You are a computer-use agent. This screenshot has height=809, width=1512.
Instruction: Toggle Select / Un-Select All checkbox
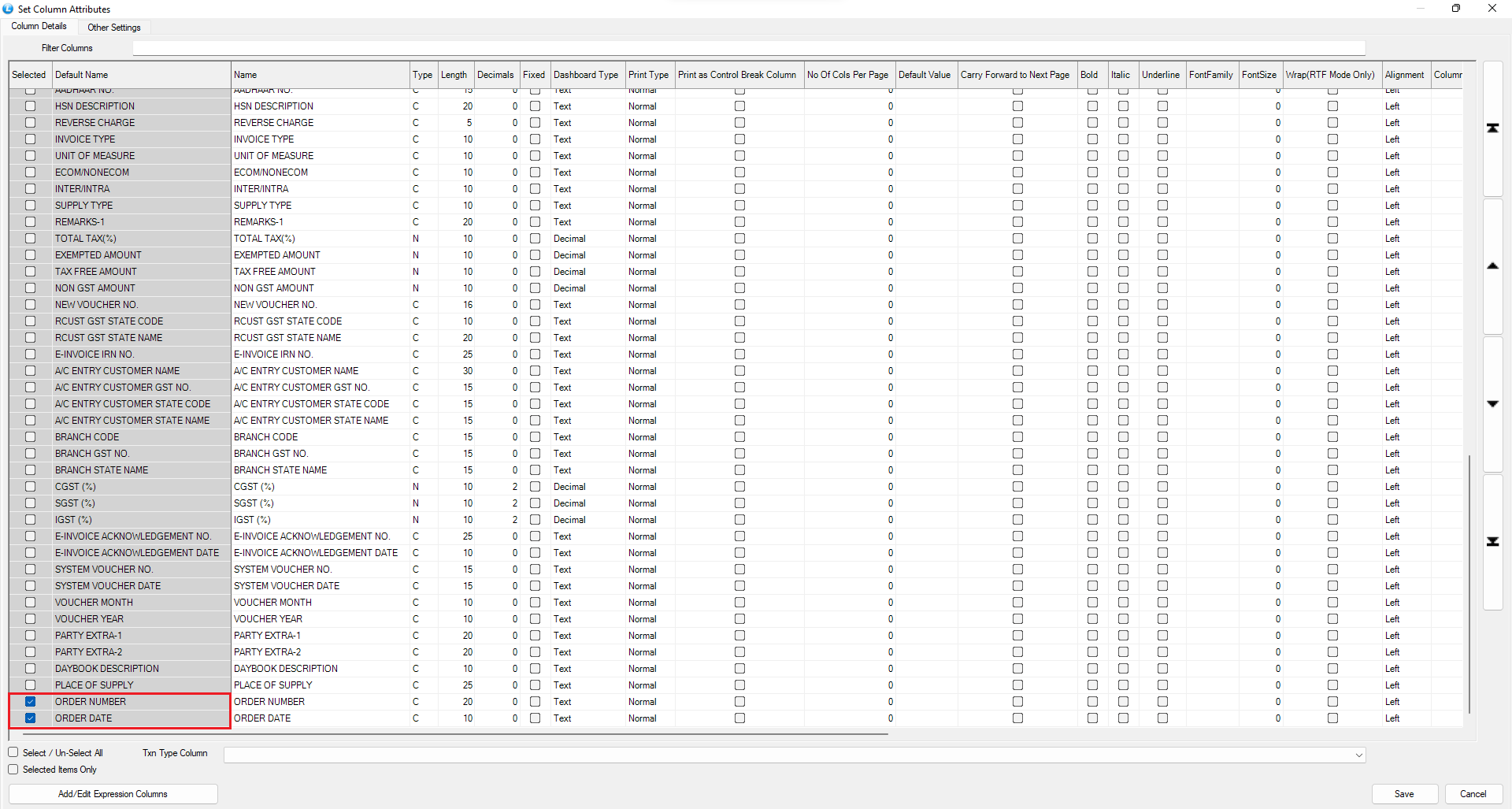(13, 752)
